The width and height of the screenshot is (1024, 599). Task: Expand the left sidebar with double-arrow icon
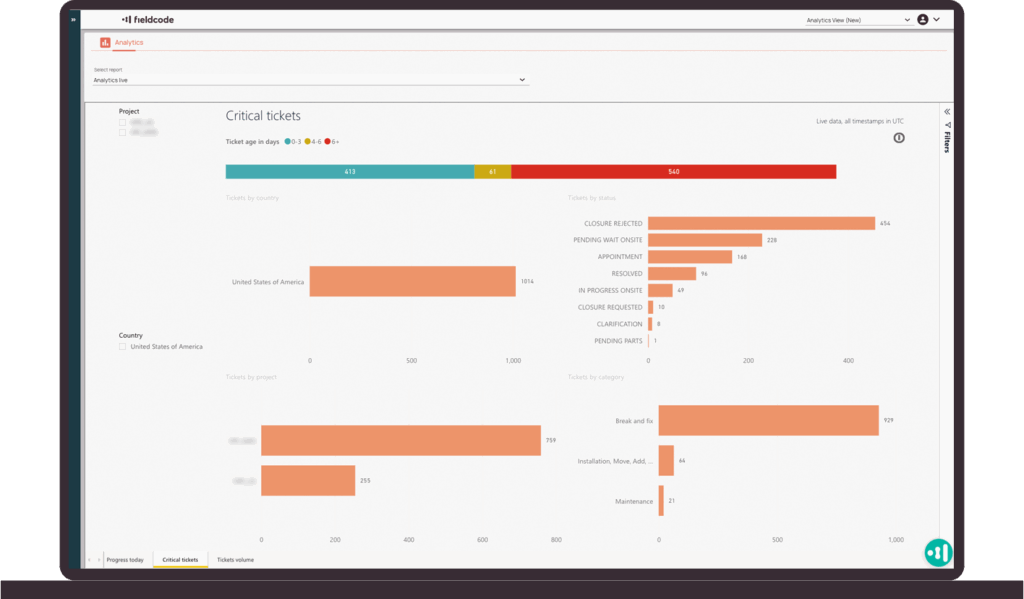tap(73, 19)
